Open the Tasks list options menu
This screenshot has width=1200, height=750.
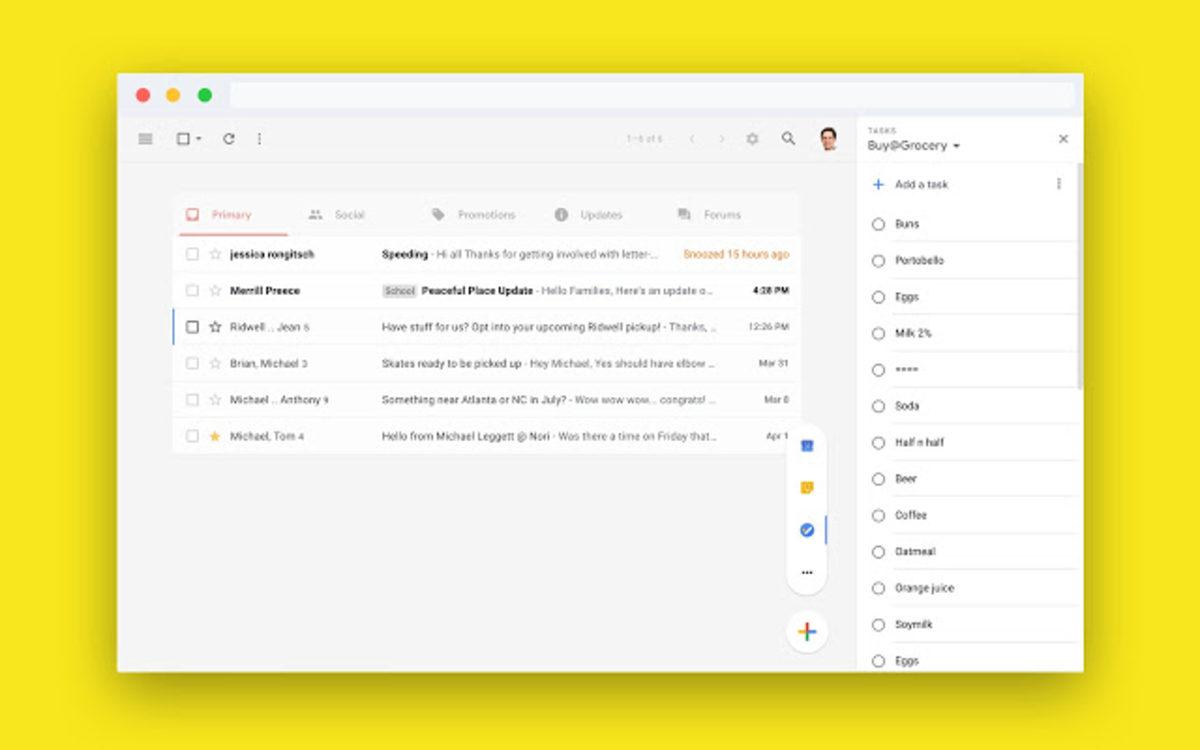1057,185
